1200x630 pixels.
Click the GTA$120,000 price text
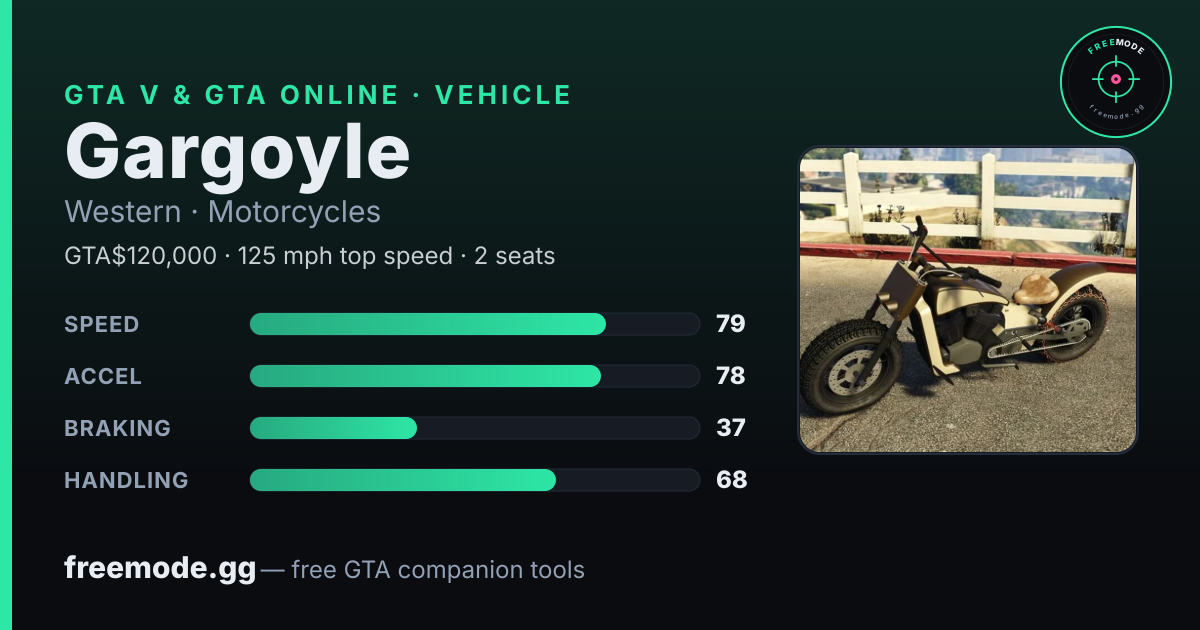pos(140,256)
